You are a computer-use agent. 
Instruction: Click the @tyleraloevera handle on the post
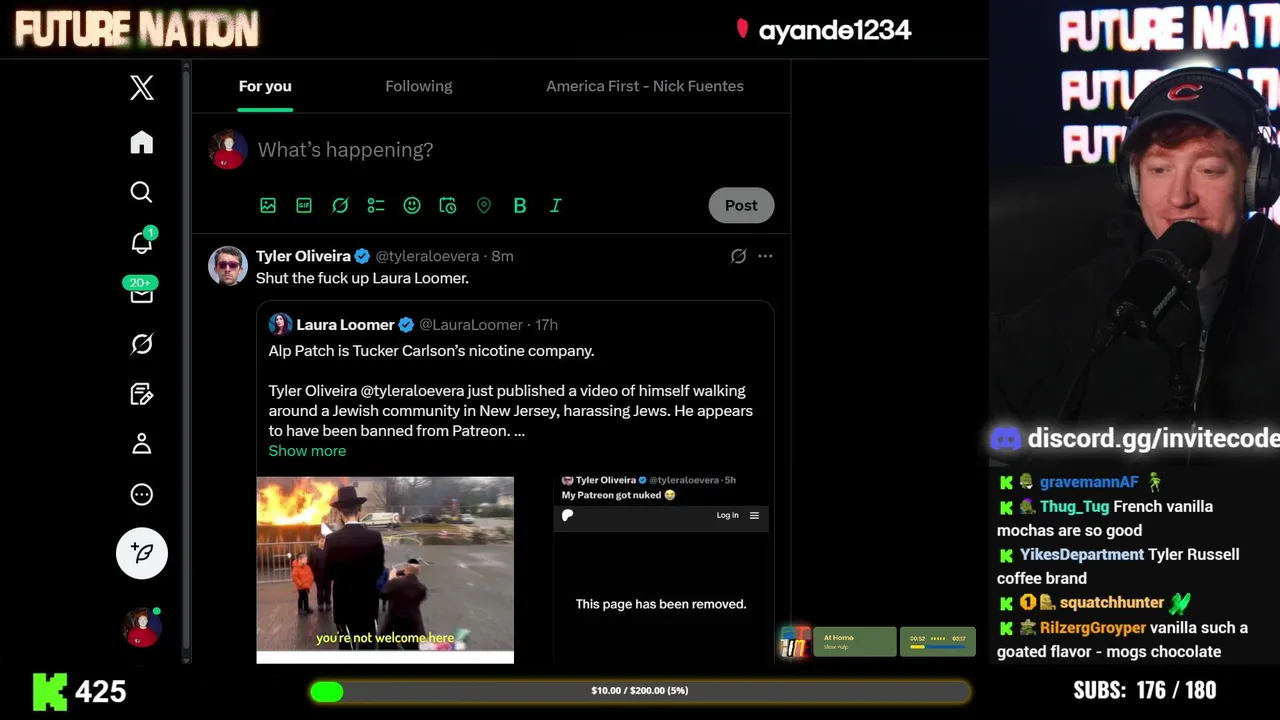(x=427, y=256)
